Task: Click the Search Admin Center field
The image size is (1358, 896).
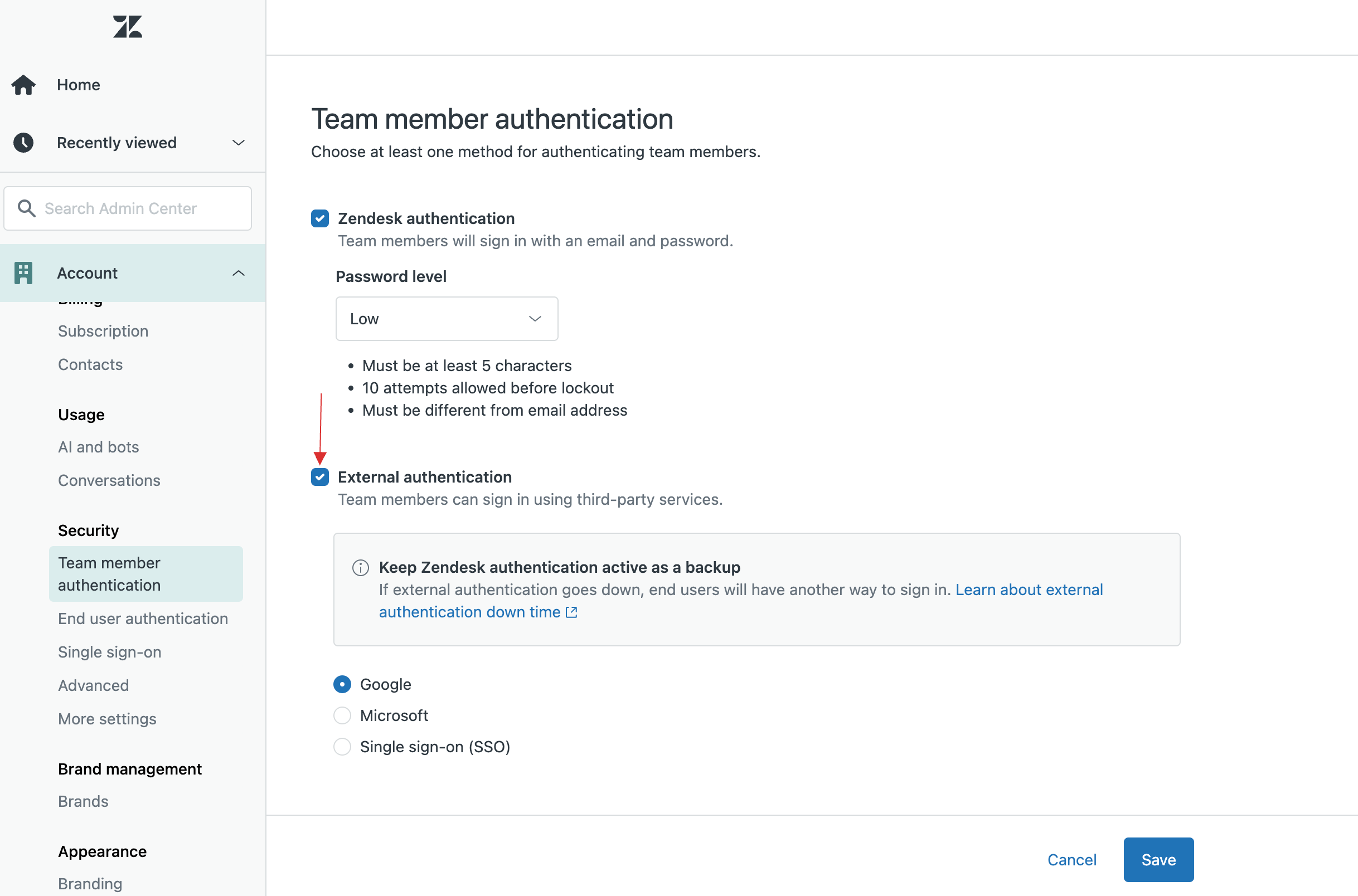Action: coord(128,208)
